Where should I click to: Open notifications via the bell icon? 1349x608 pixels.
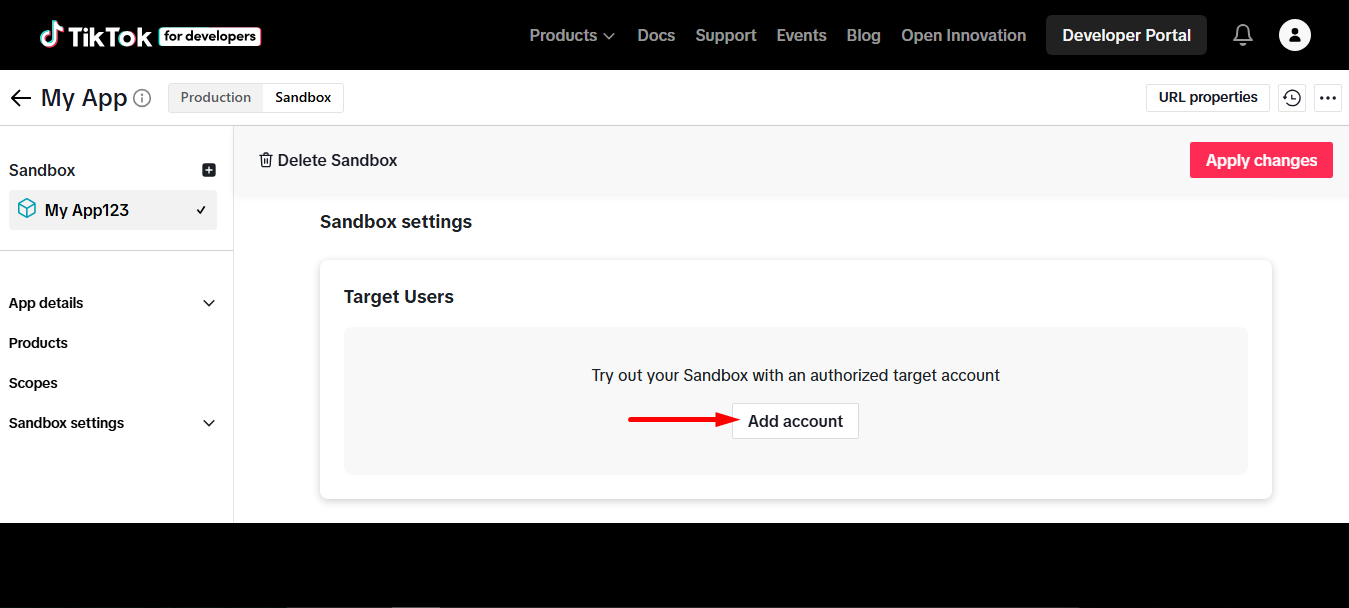click(1242, 34)
